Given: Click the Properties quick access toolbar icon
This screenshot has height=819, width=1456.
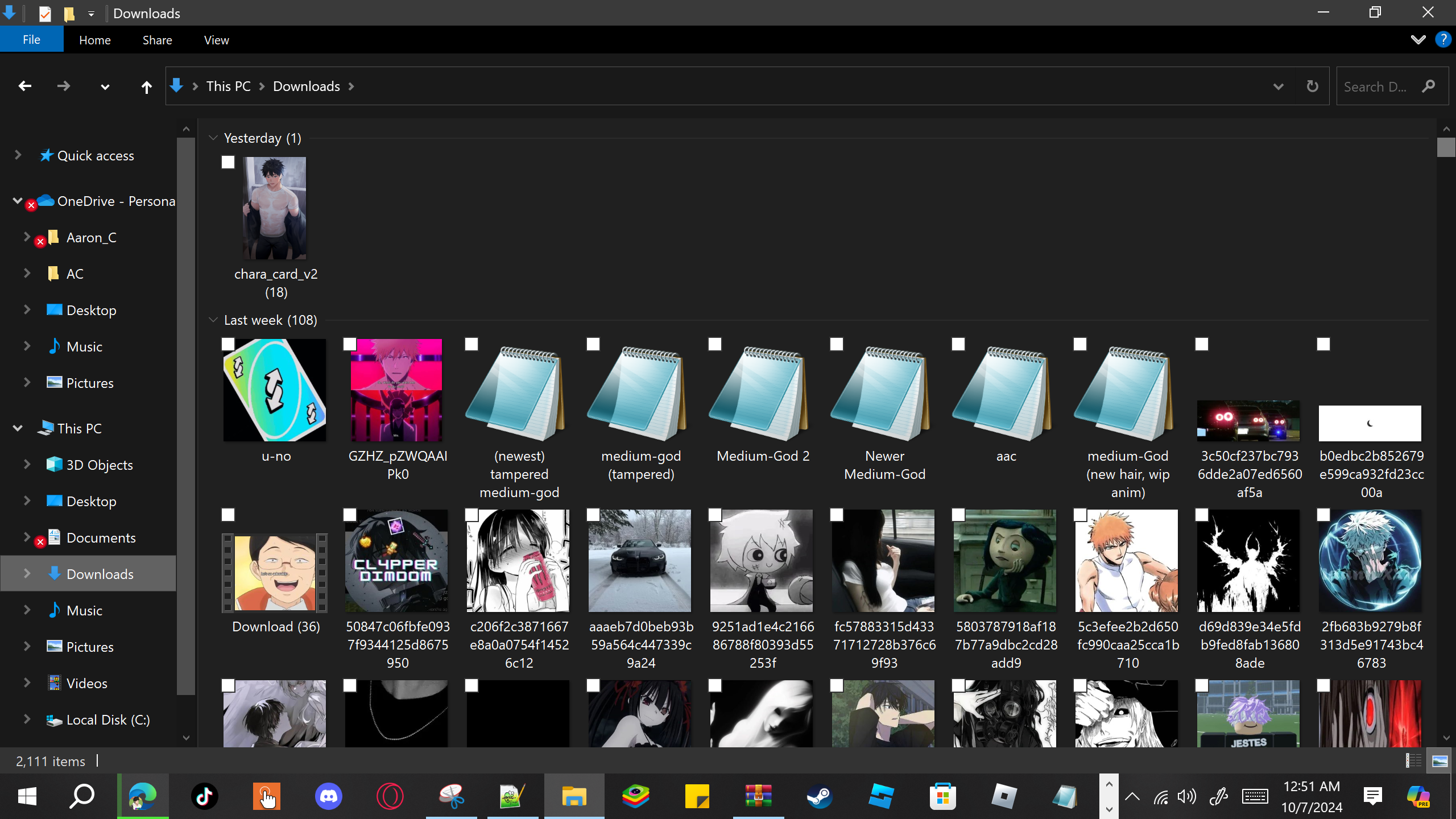Looking at the screenshot, I should 45,13.
